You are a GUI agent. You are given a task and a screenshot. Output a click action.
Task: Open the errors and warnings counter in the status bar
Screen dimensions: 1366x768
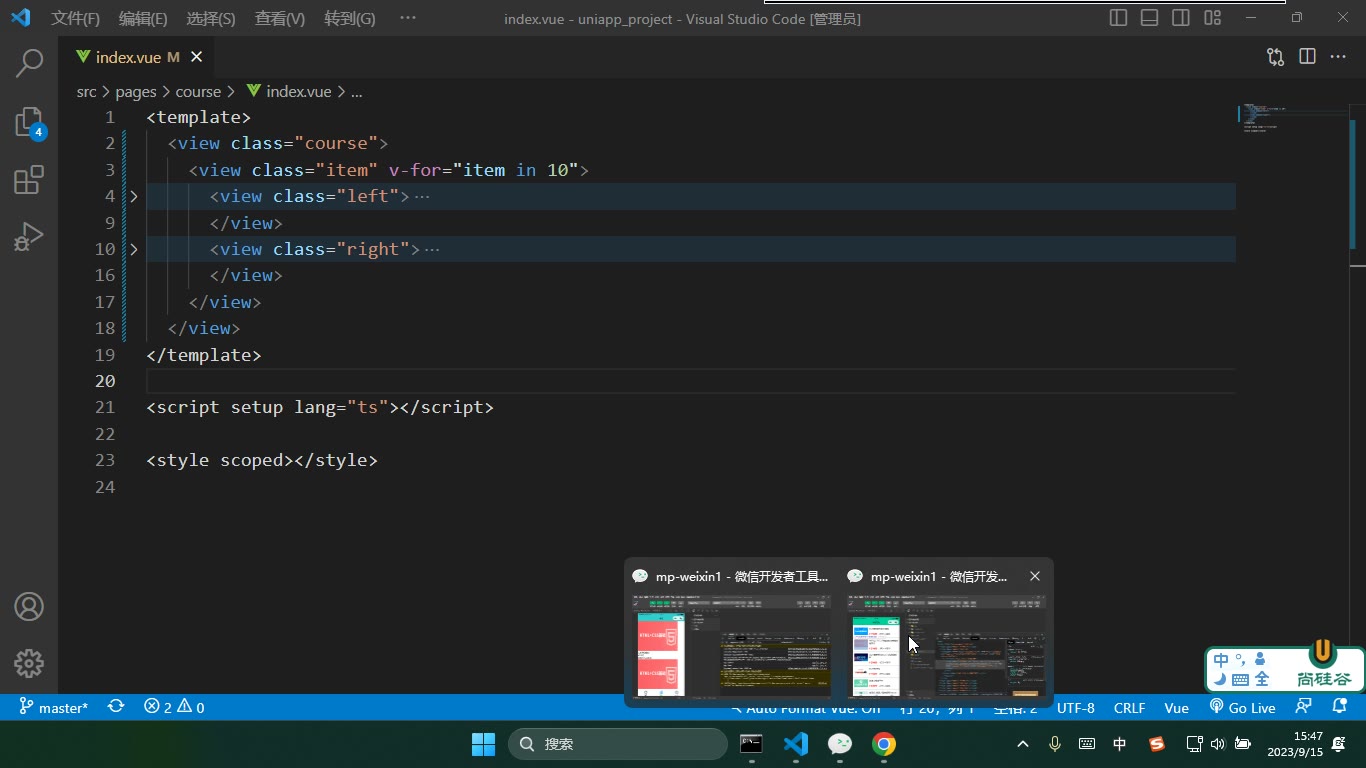click(x=174, y=707)
